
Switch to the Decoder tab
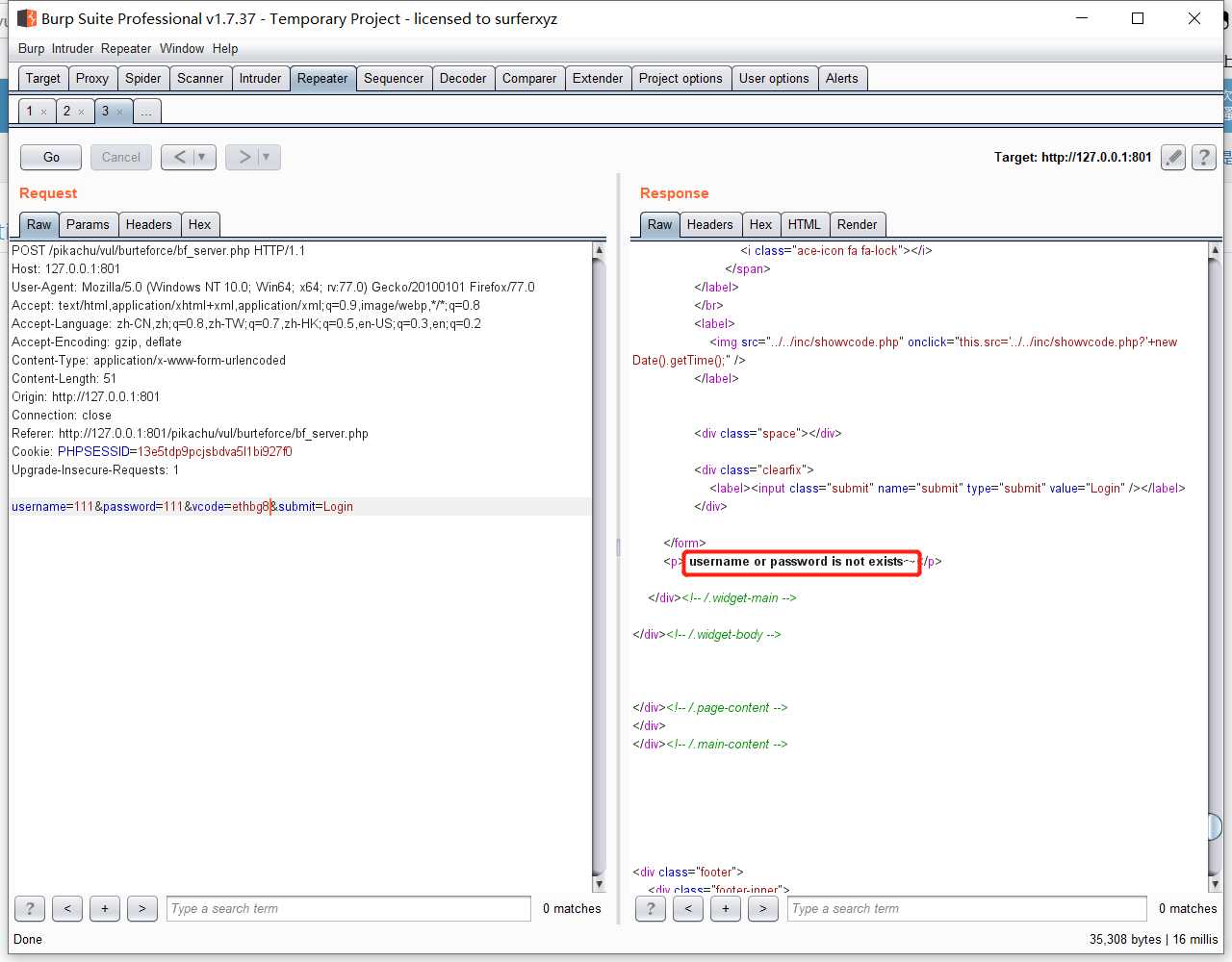463,78
